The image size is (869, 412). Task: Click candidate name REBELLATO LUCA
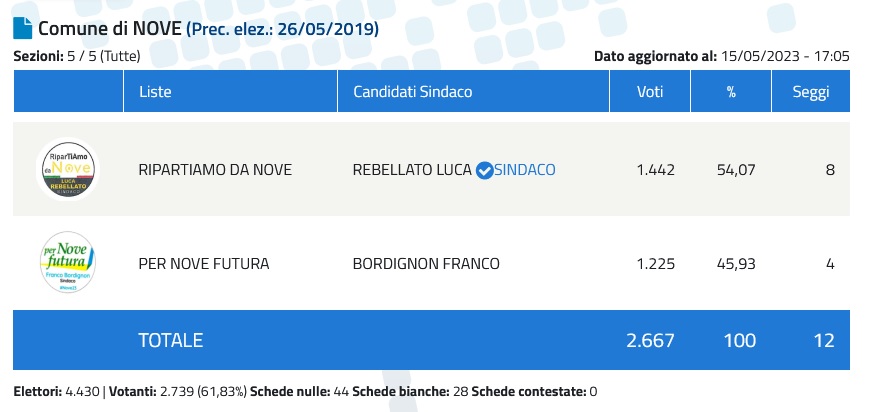click(412, 170)
